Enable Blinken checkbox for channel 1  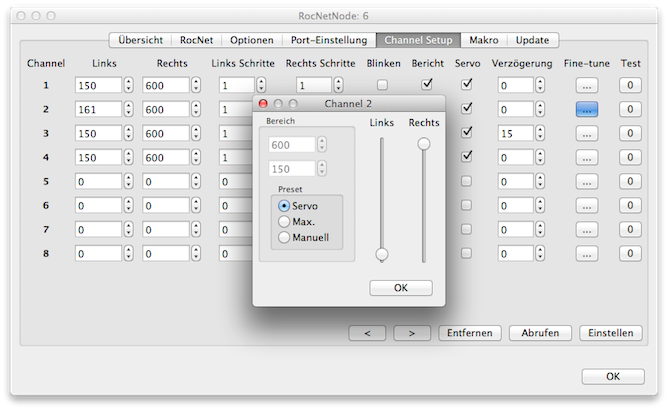pos(382,85)
